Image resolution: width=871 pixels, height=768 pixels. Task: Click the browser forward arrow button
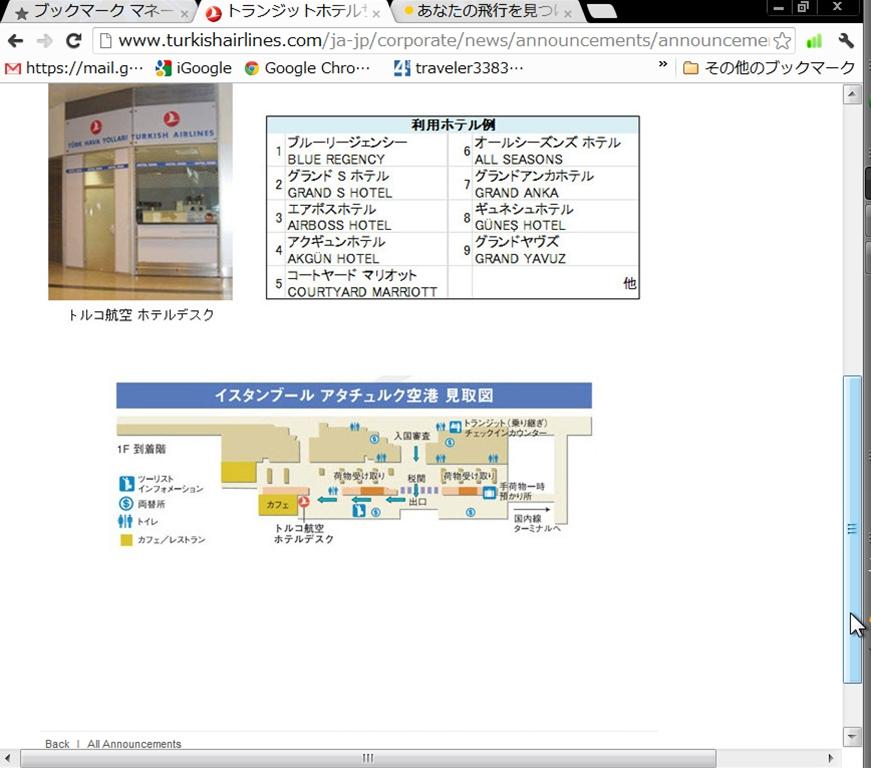pyautogui.click(x=44, y=41)
